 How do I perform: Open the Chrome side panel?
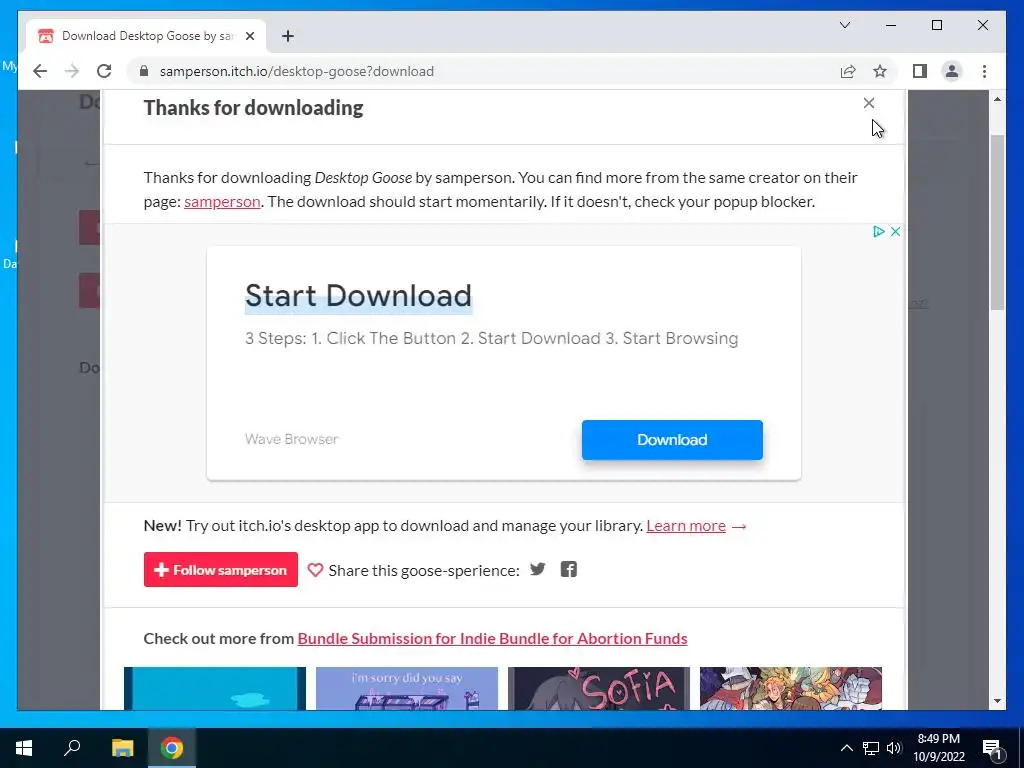920,71
